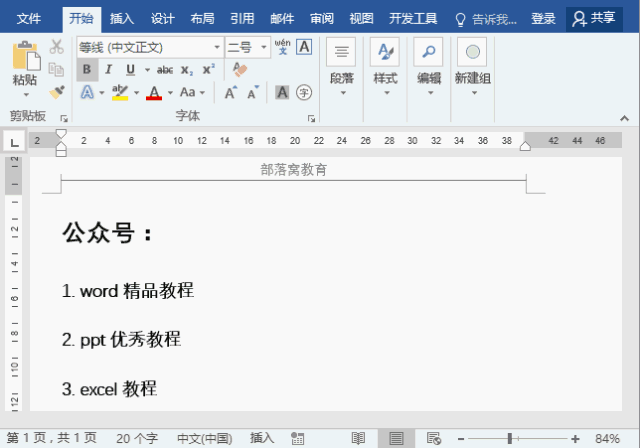Toggle Underline formatting
The height and width of the screenshot is (448, 640).
(128, 70)
